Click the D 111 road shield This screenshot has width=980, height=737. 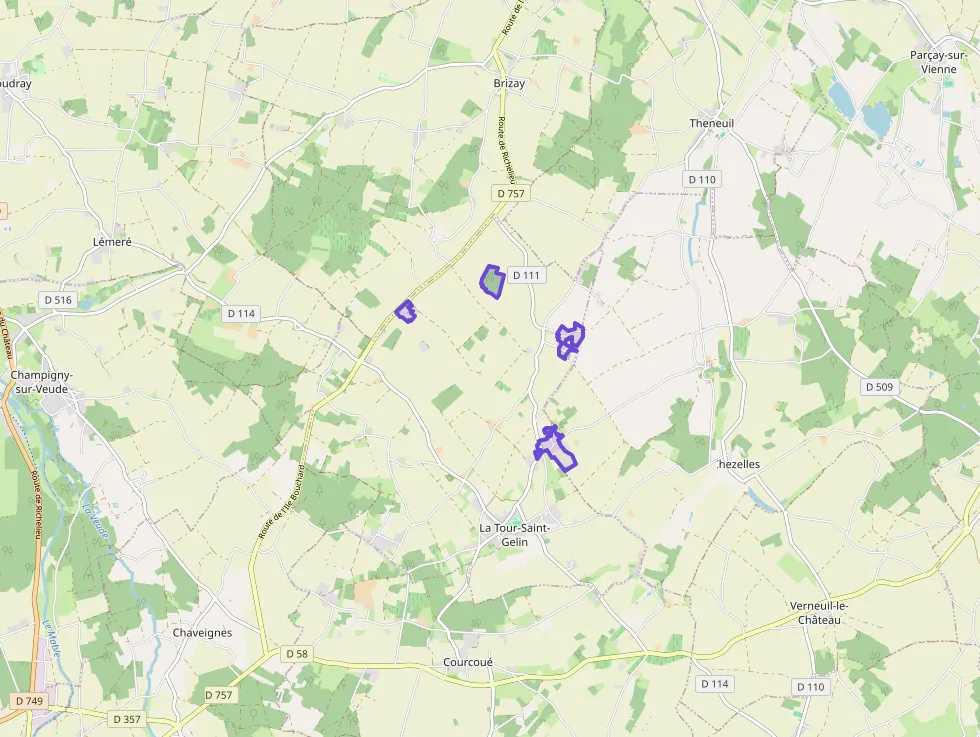click(x=526, y=275)
